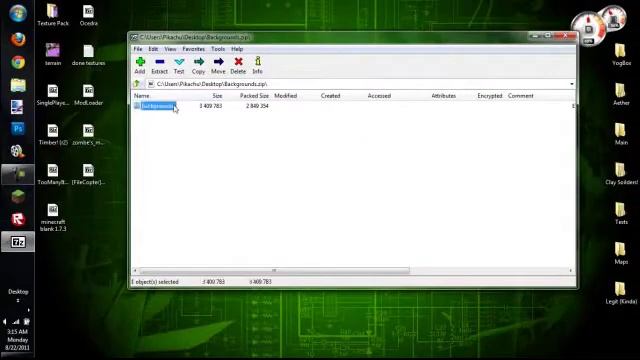Open the Clay Soldiers desktop folder
The width and height of the screenshot is (640, 360).
[621, 174]
